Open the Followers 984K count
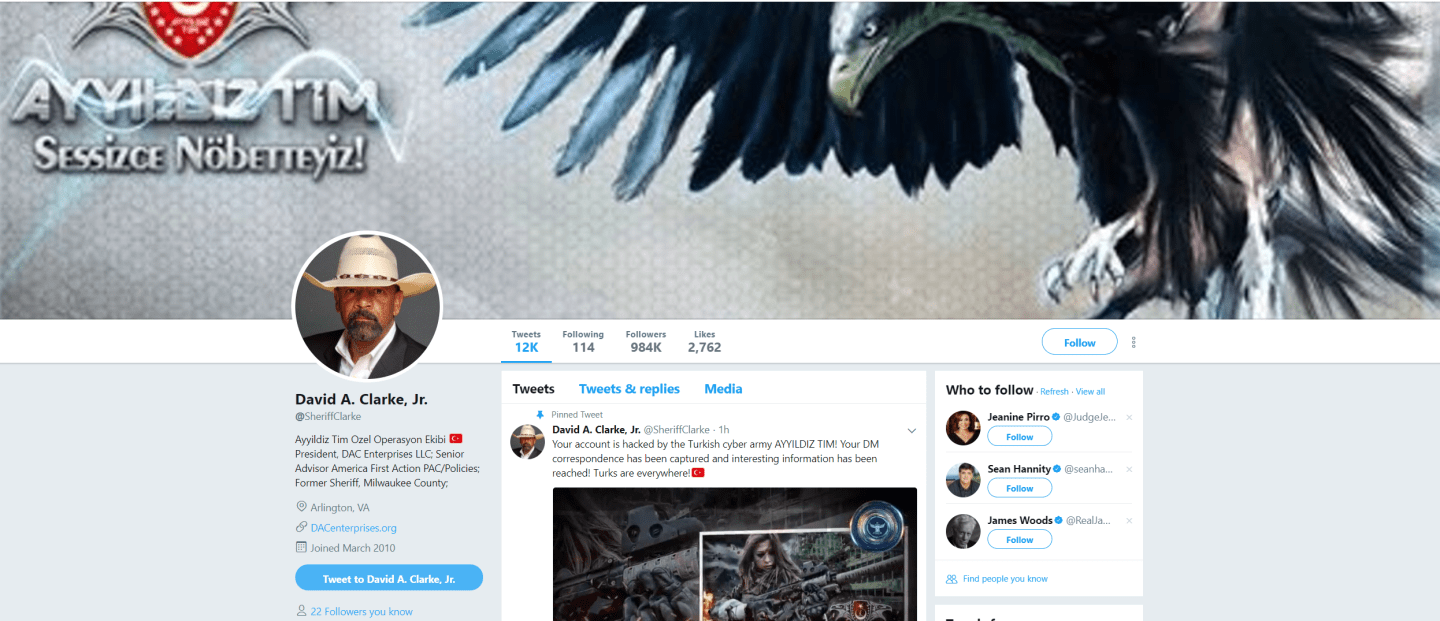This screenshot has height=621, width=1440. [x=645, y=342]
